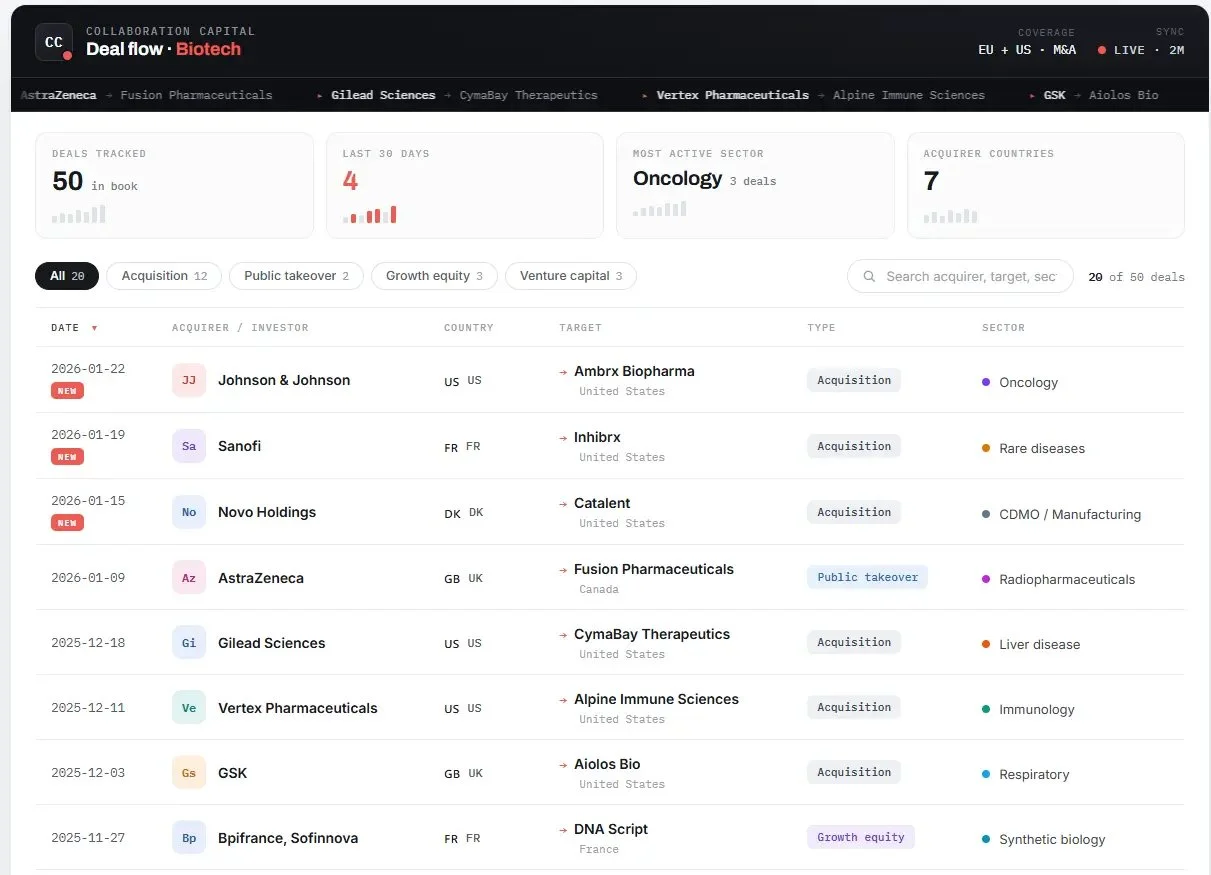
Task: Click the Synthetic biology sector label
Action: (1052, 839)
